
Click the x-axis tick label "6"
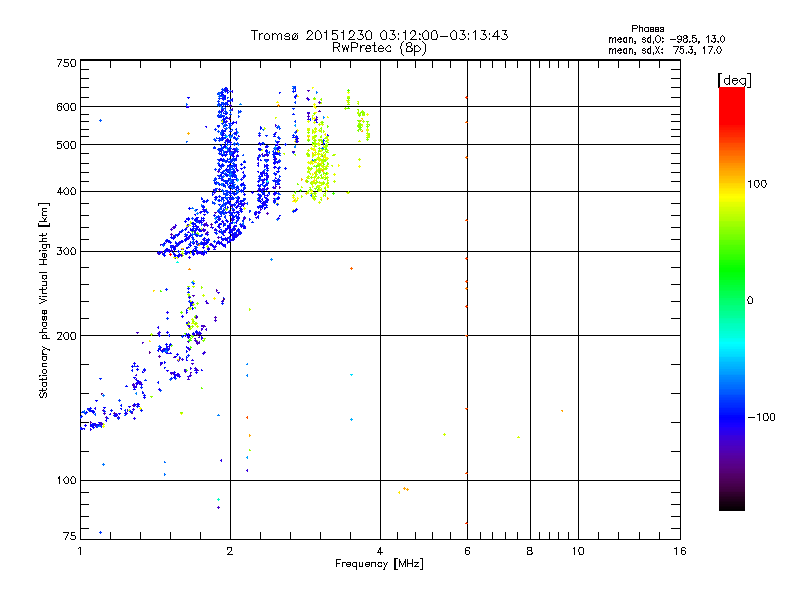click(x=467, y=551)
